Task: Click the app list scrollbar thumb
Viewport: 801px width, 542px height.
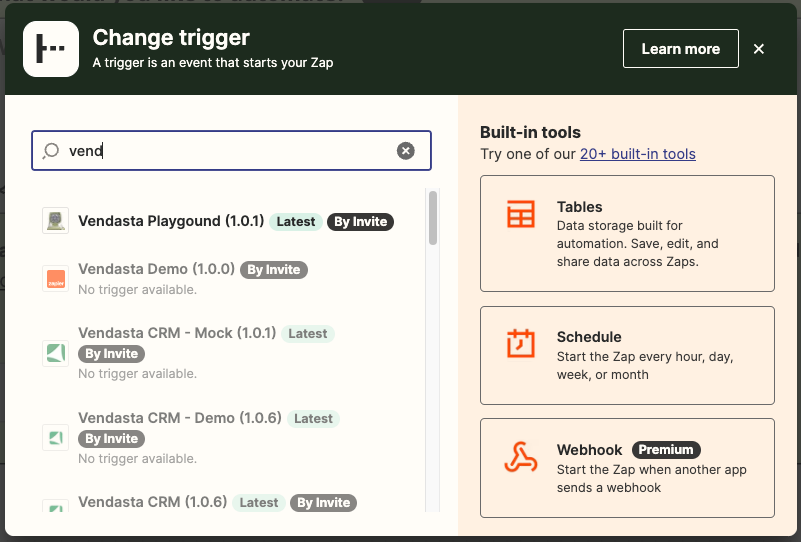Action: 433,217
